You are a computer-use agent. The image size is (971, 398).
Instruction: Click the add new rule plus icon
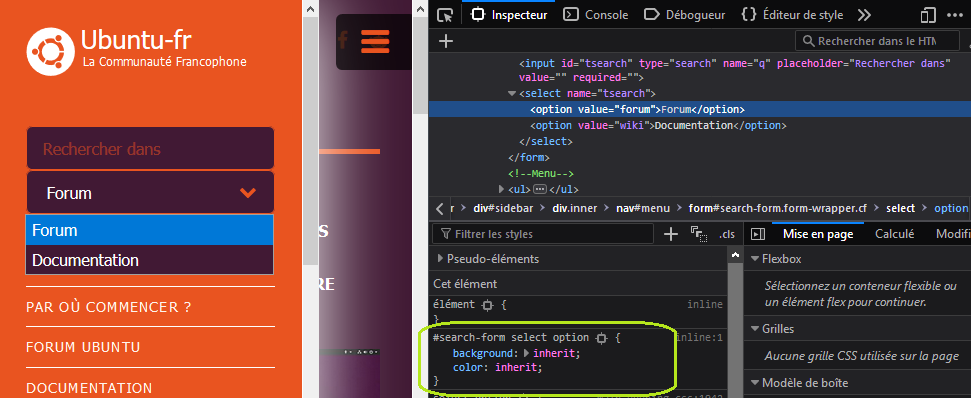(x=671, y=234)
